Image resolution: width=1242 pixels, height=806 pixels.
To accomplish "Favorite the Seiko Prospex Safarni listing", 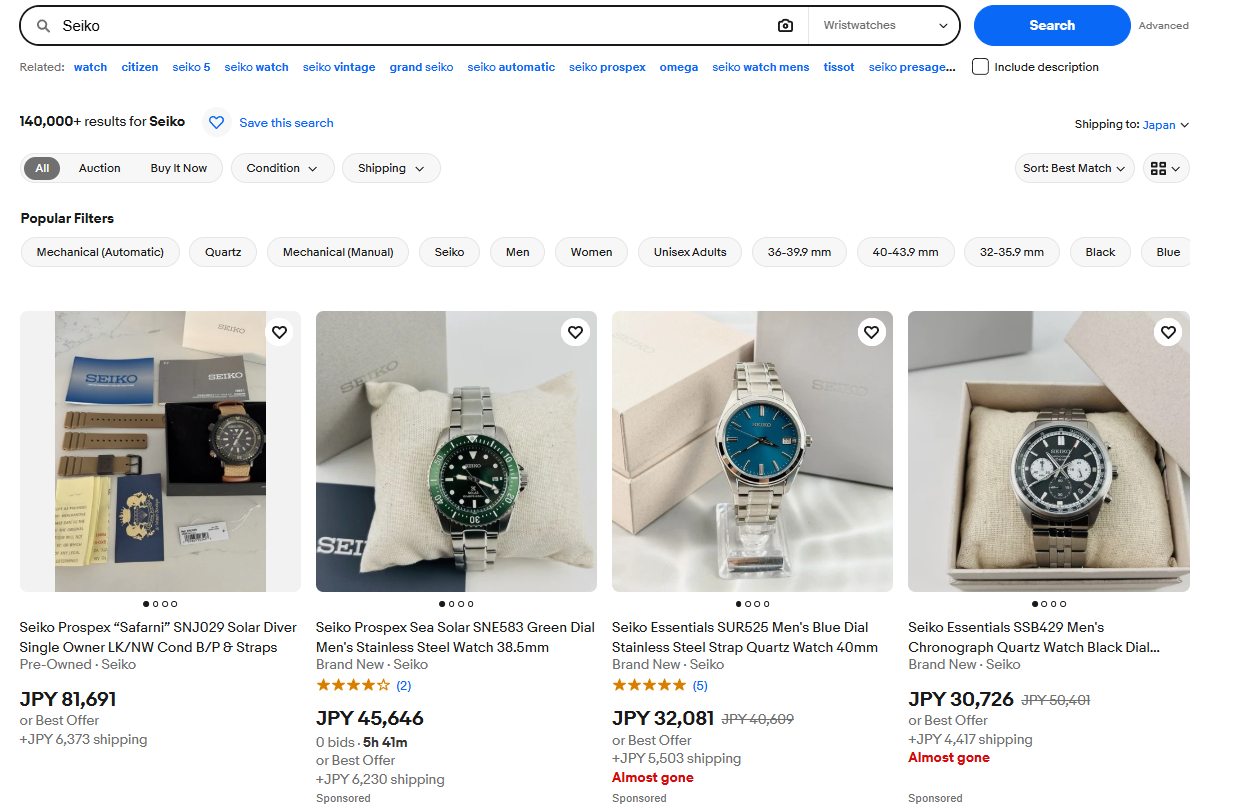I will (279, 332).
